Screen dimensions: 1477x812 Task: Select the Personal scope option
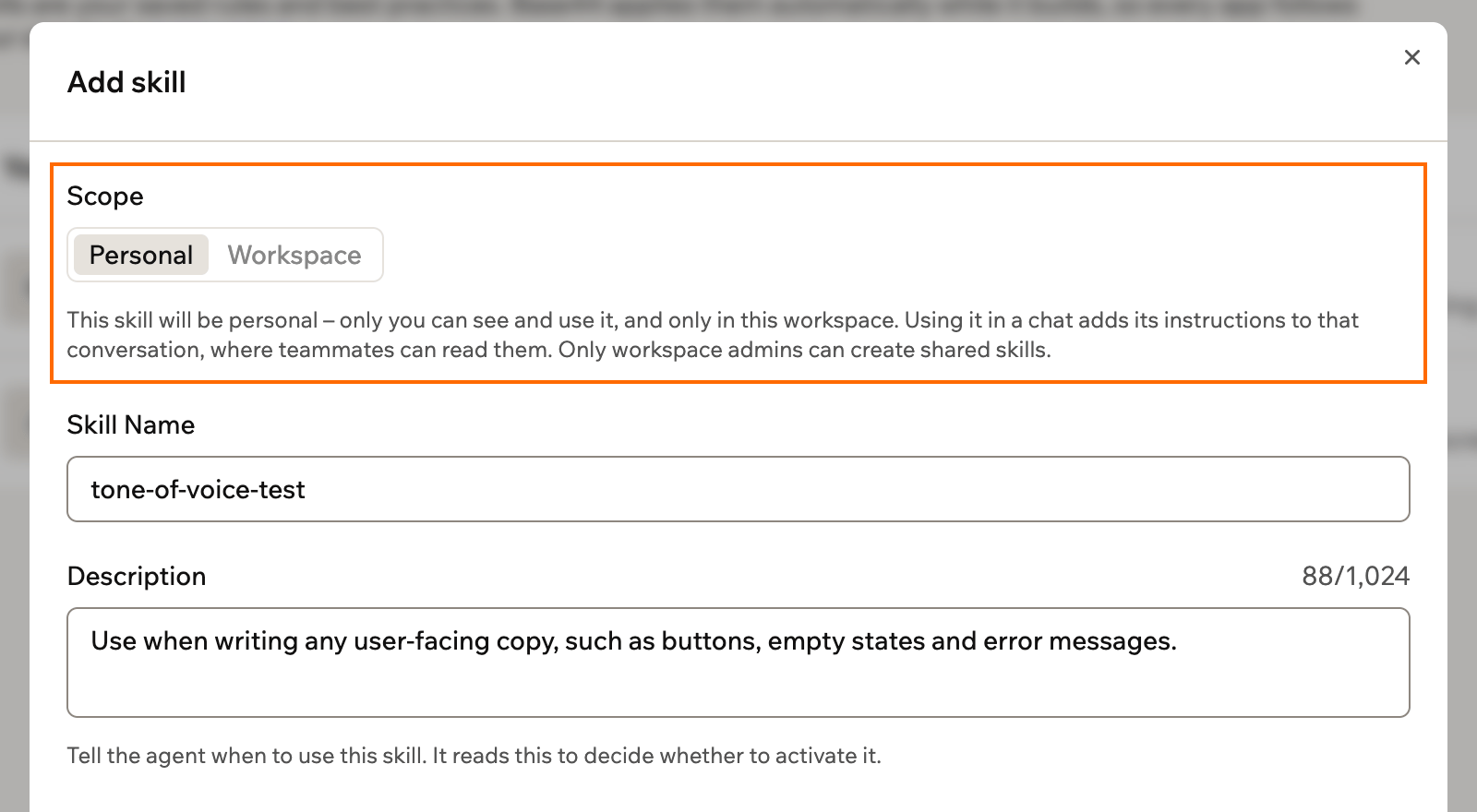(x=141, y=255)
